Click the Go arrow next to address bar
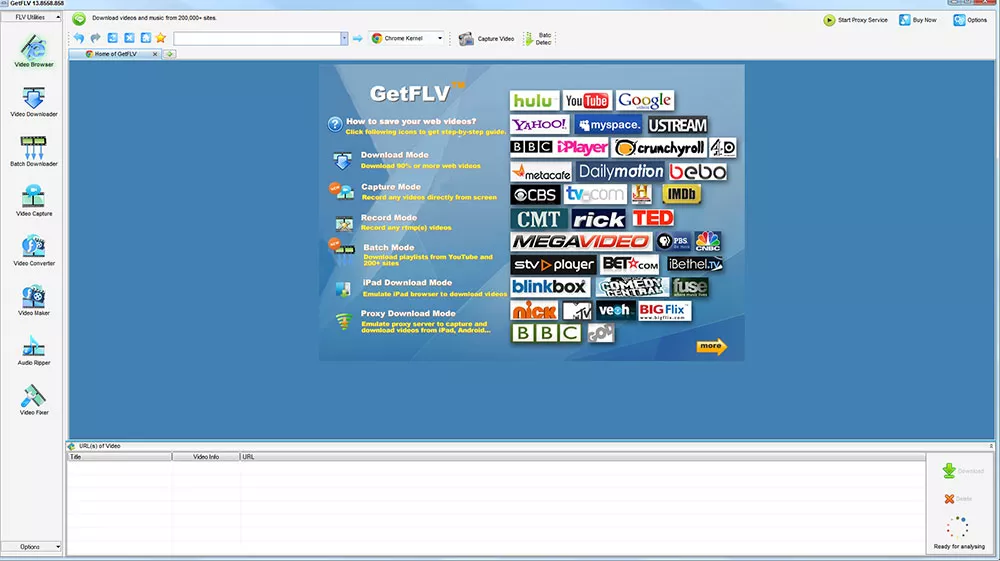This screenshot has width=1000, height=561. 358,38
